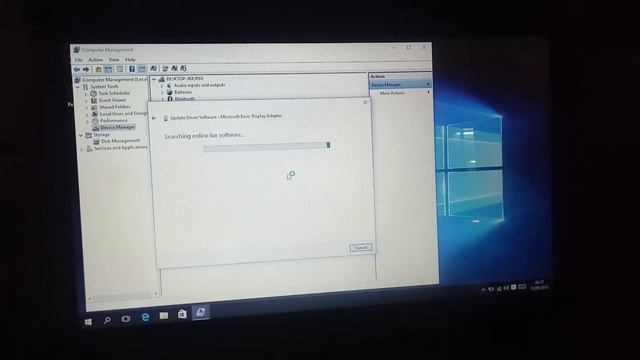Select Task Scheduler in the tree

[x=114, y=93]
